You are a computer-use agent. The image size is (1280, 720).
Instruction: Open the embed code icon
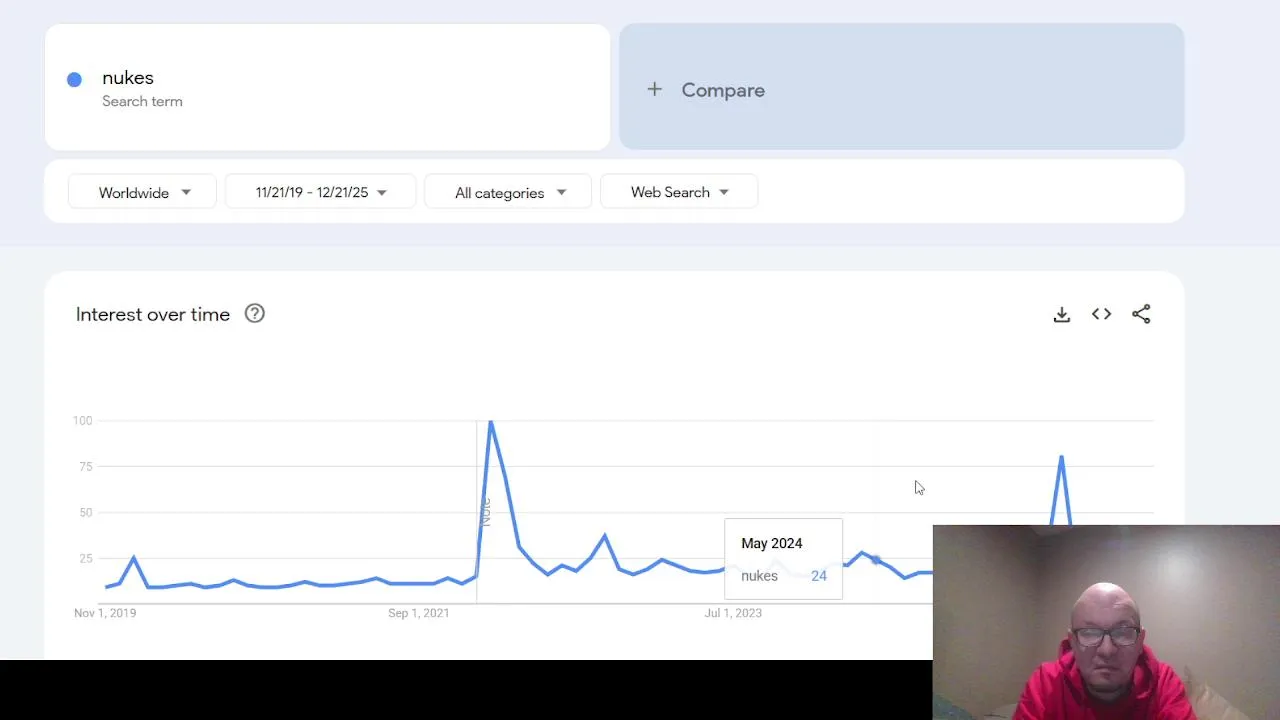click(x=1101, y=314)
